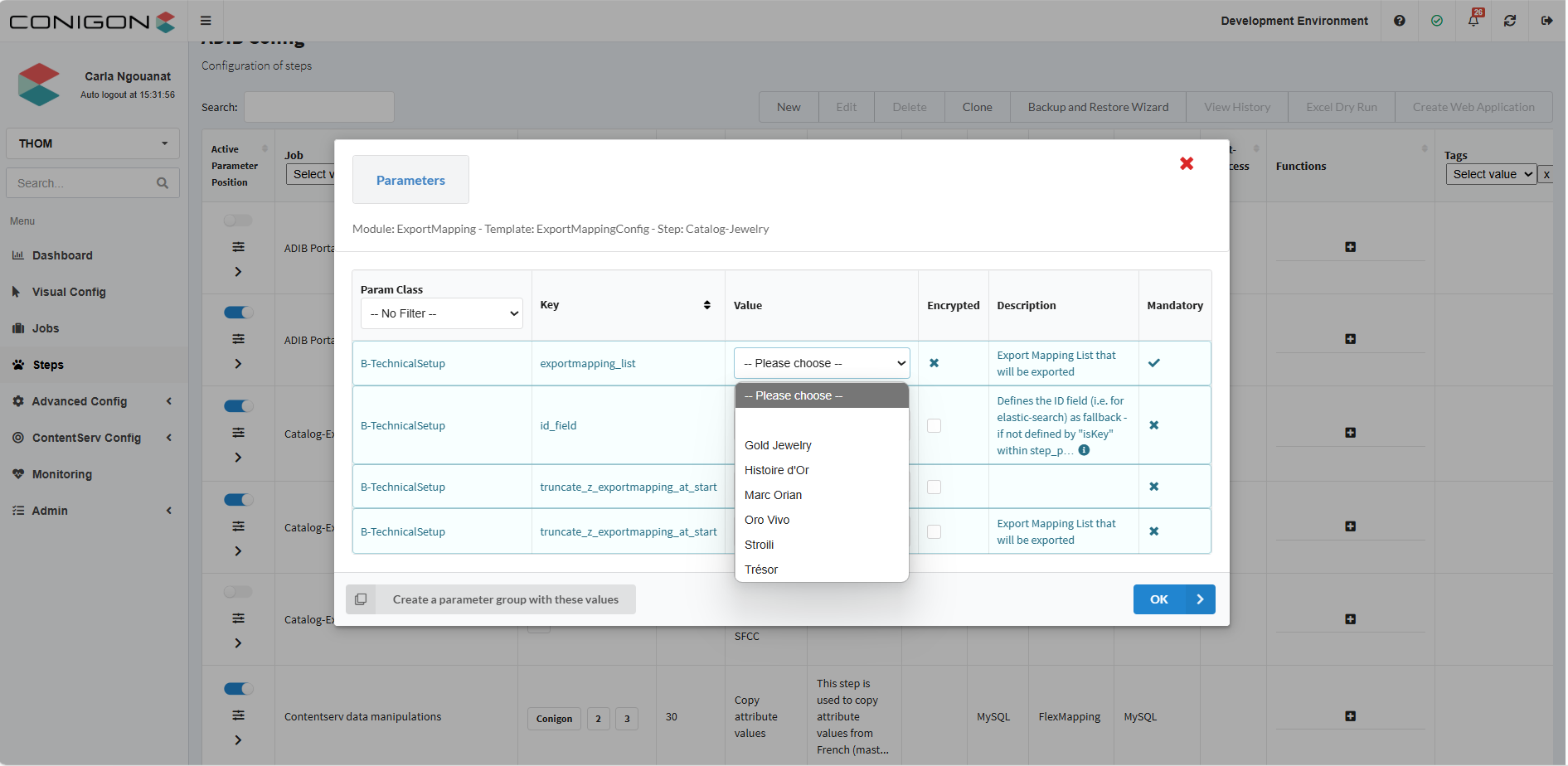Select Gold Jewelry from the dropdown list

point(778,445)
